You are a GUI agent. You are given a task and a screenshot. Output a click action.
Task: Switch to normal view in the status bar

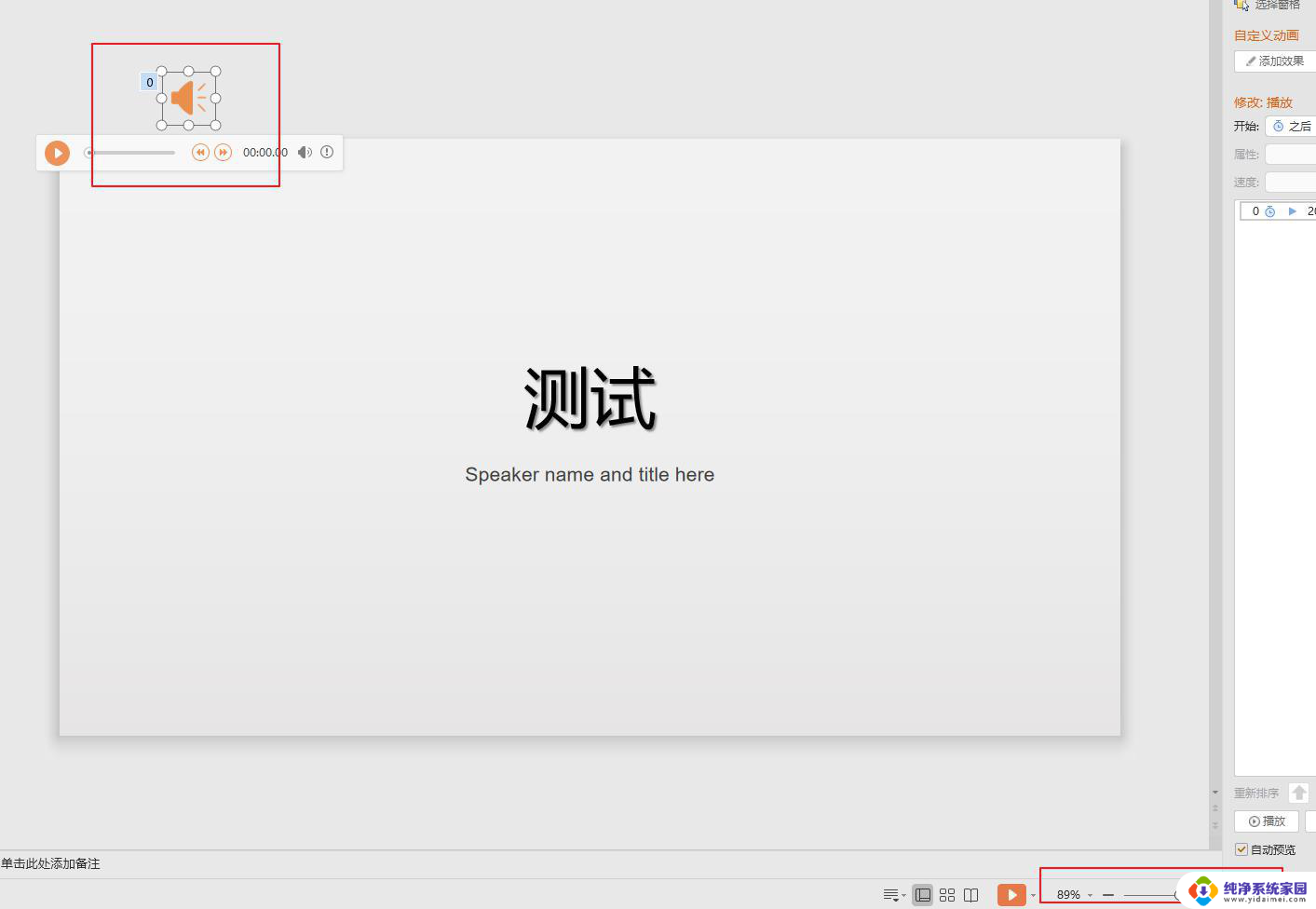[923, 895]
